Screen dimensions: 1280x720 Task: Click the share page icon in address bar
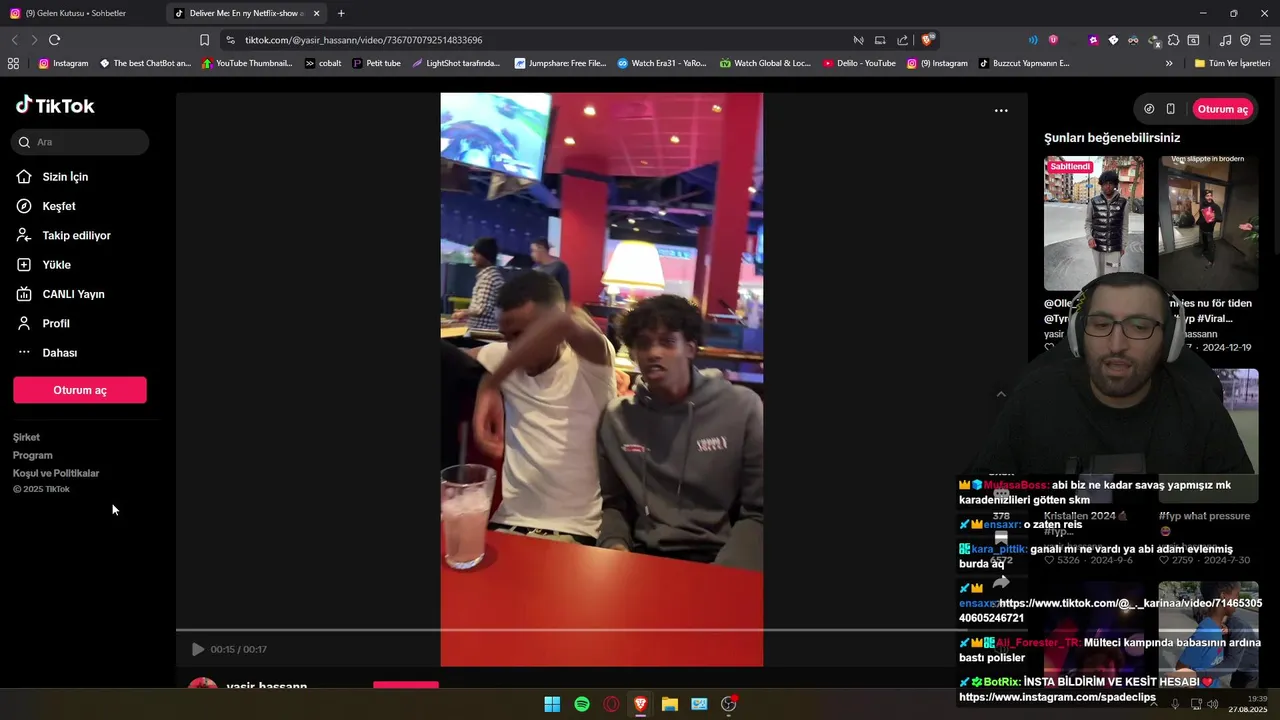point(903,40)
